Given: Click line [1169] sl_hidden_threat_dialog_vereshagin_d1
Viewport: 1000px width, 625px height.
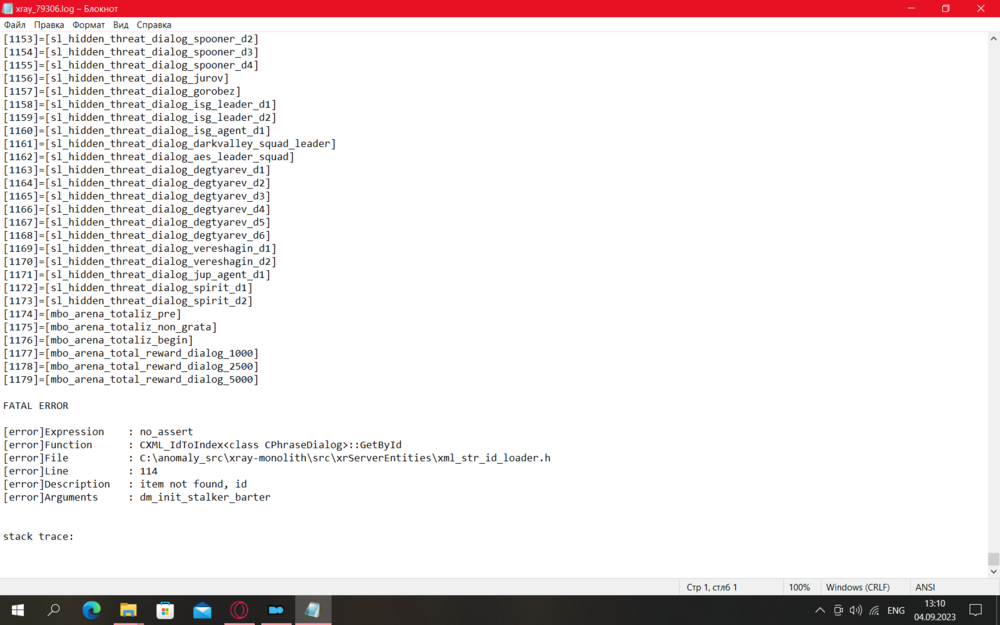Looking at the screenshot, I should pos(140,249).
